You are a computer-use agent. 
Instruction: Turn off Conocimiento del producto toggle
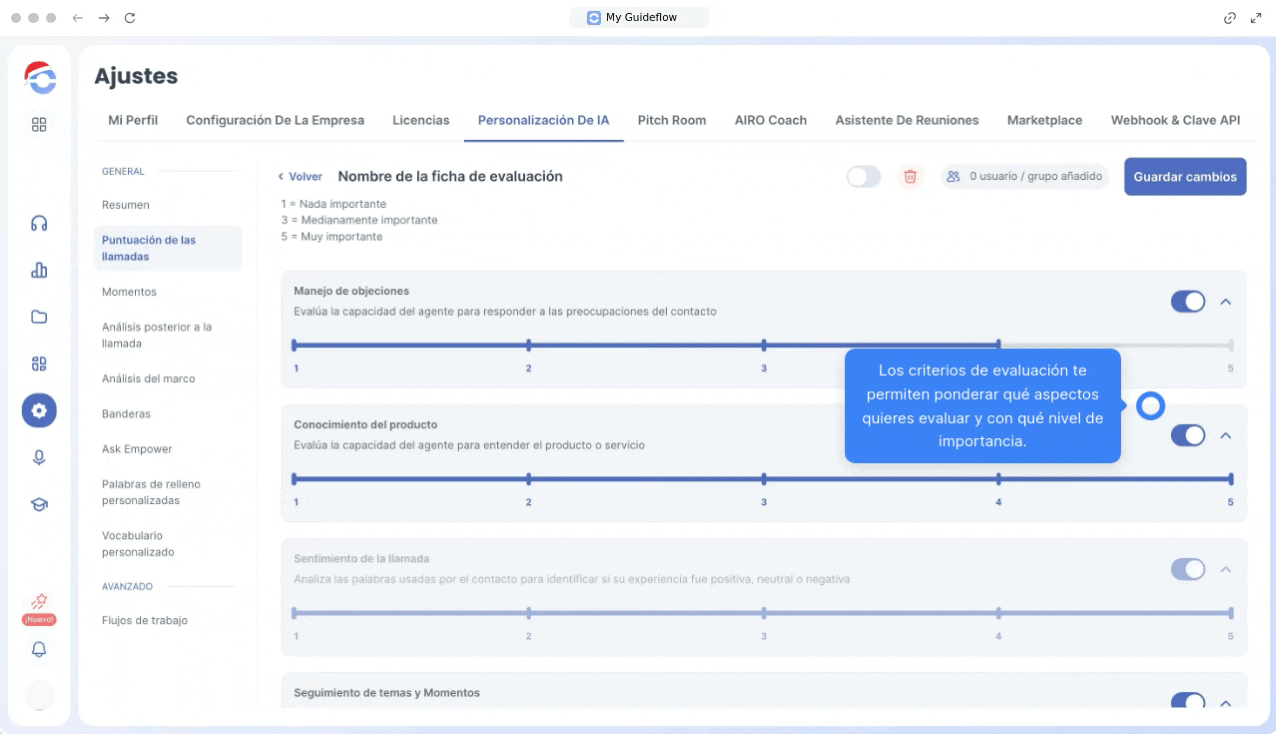tap(1187, 435)
